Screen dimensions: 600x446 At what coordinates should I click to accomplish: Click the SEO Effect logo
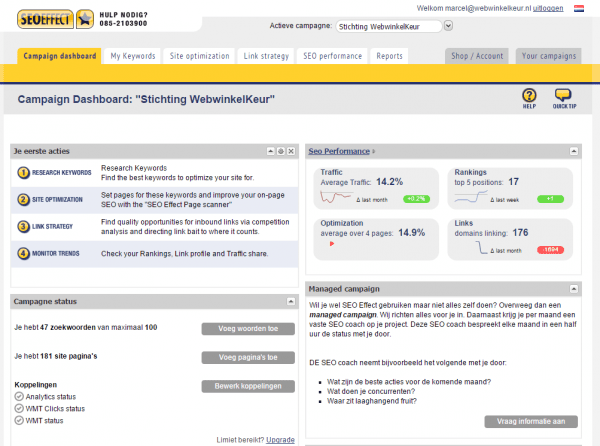tap(44, 17)
